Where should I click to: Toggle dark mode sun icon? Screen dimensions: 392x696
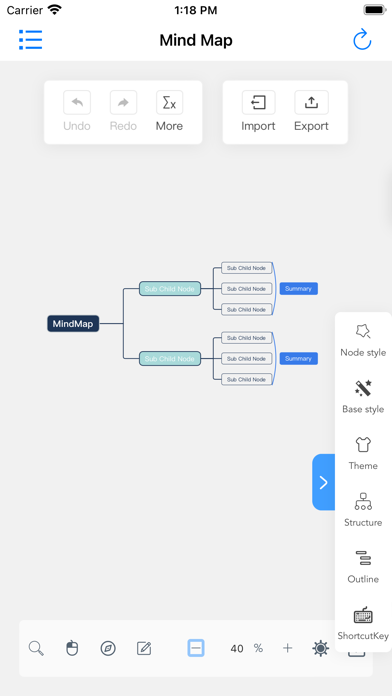(x=321, y=649)
